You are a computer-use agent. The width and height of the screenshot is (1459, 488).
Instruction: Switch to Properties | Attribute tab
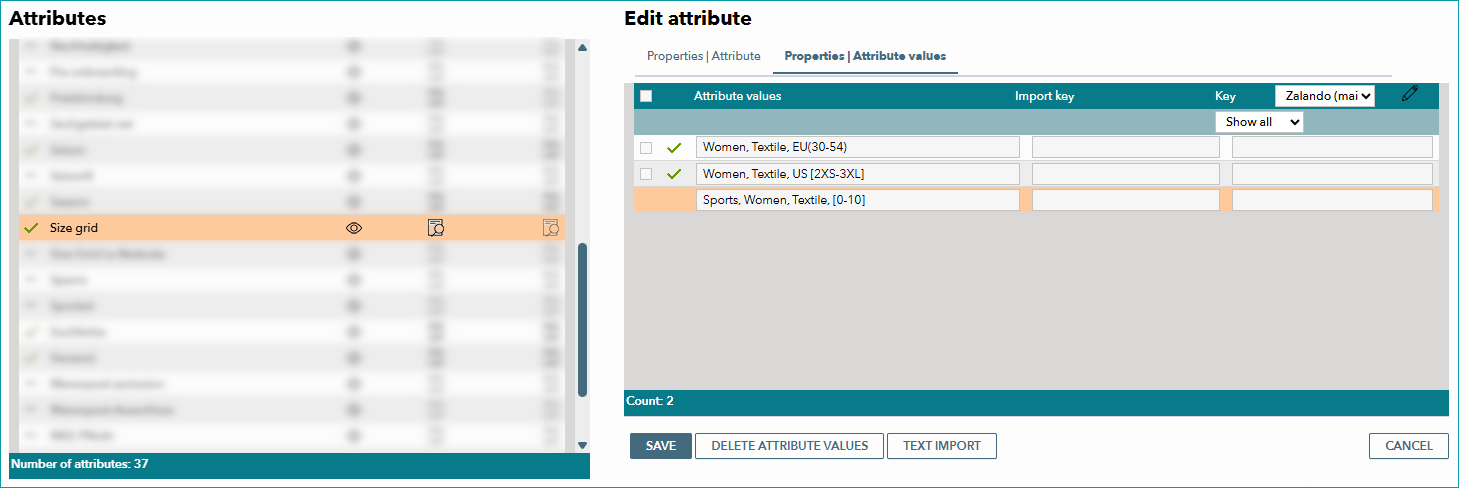[704, 56]
